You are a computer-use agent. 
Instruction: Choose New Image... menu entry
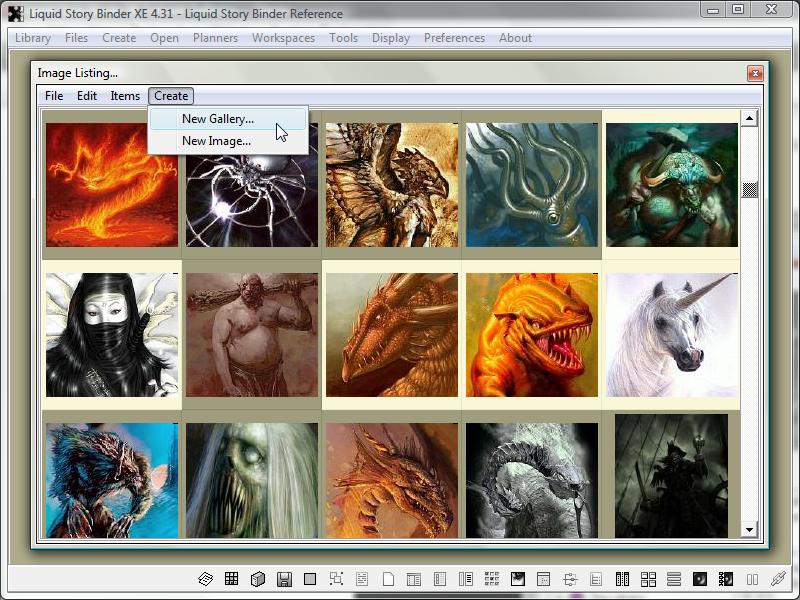(x=216, y=141)
